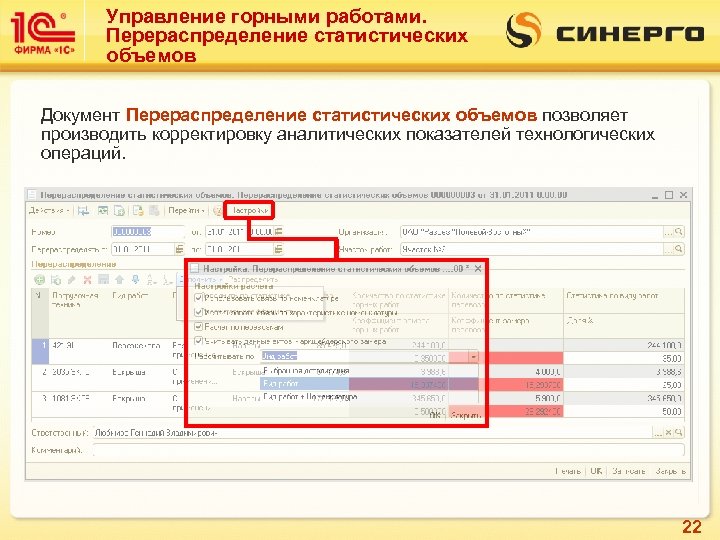Viewport: 720px width, 540px height.
Task: Click the magnifier in Участок работ field
Action: (679, 249)
